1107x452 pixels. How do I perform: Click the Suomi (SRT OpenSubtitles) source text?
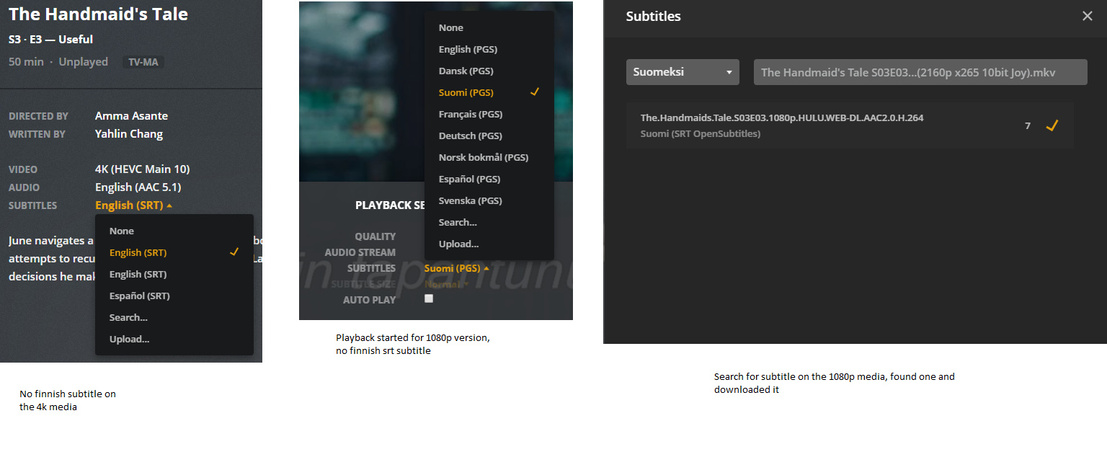click(x=700, y=133)
